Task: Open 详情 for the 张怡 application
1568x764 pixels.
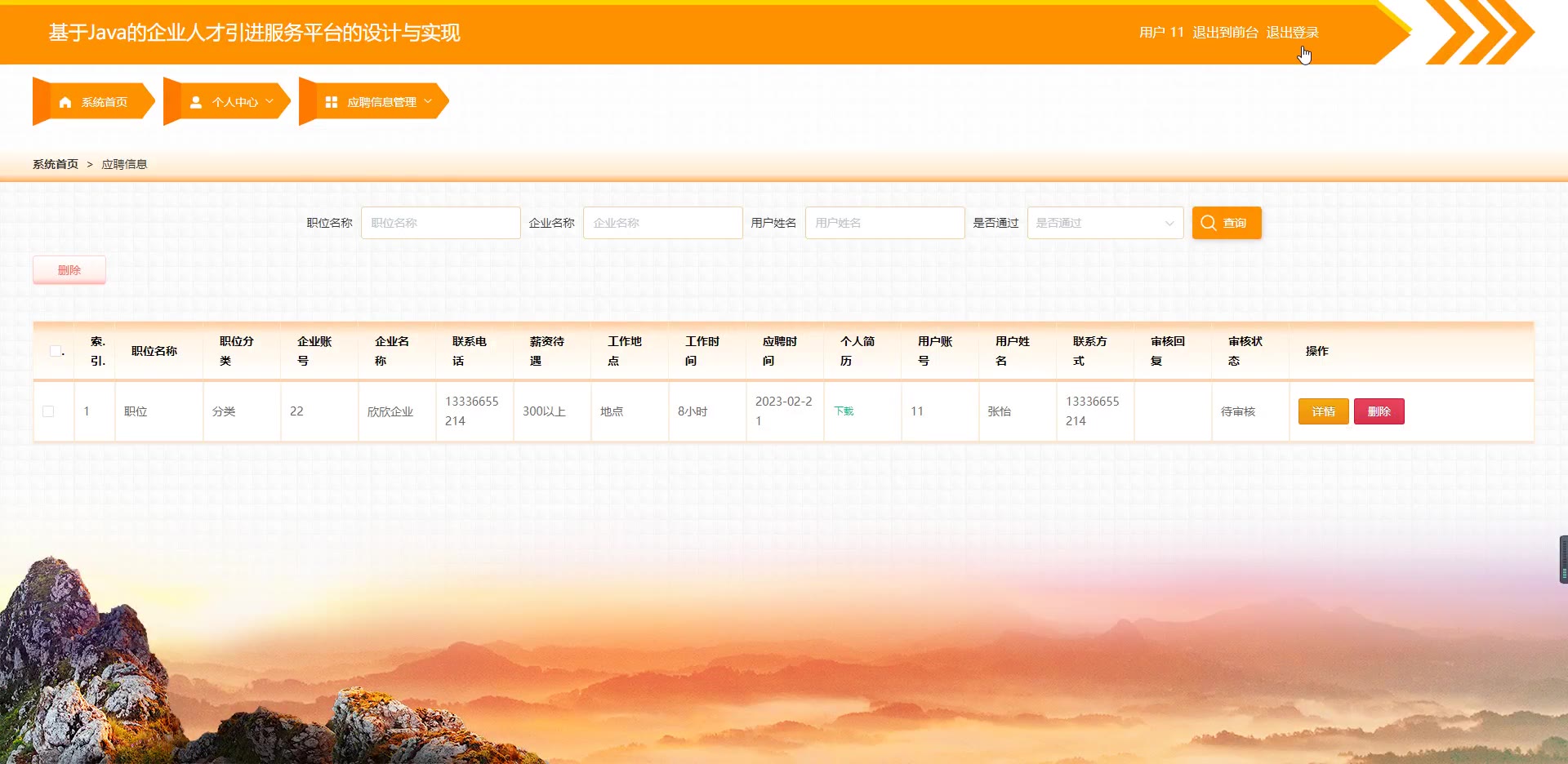Action: 1323,411
